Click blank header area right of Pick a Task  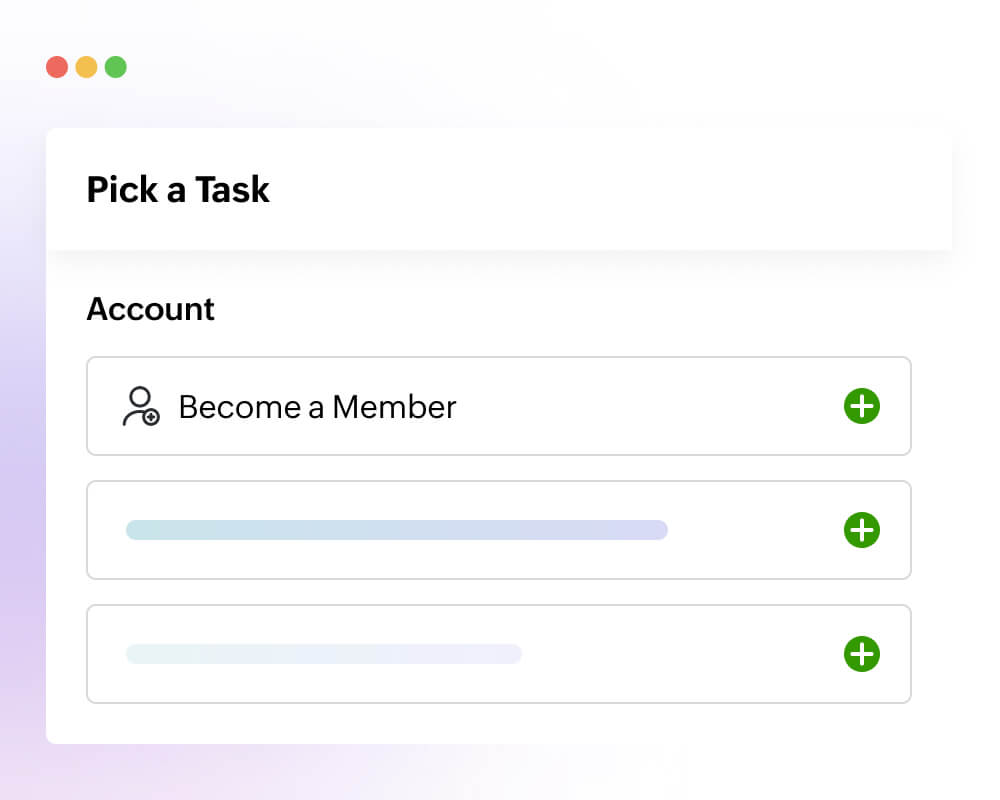coord(600,189)
